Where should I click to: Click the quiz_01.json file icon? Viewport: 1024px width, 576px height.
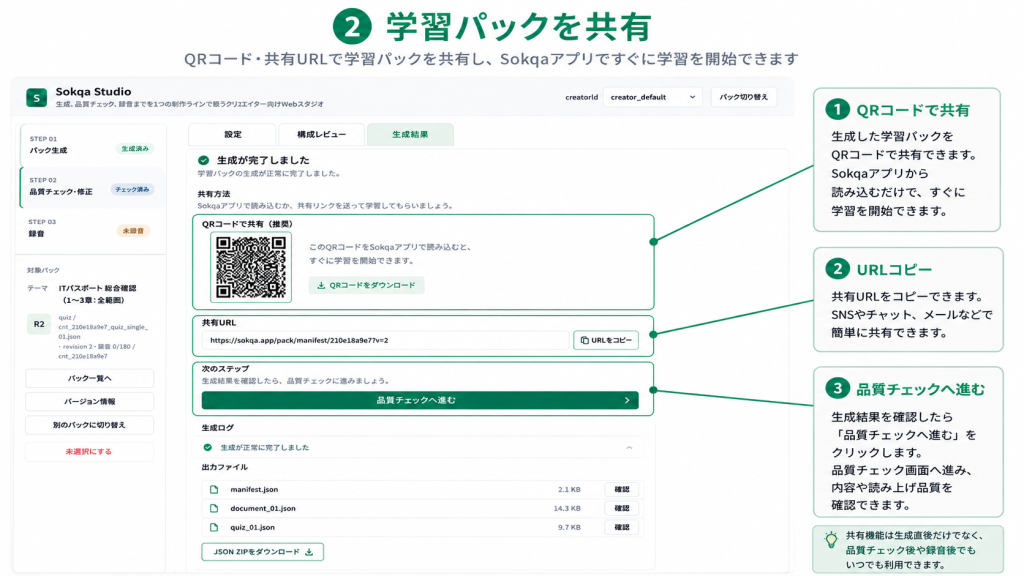pyautogui.click(x=214, y=527)
